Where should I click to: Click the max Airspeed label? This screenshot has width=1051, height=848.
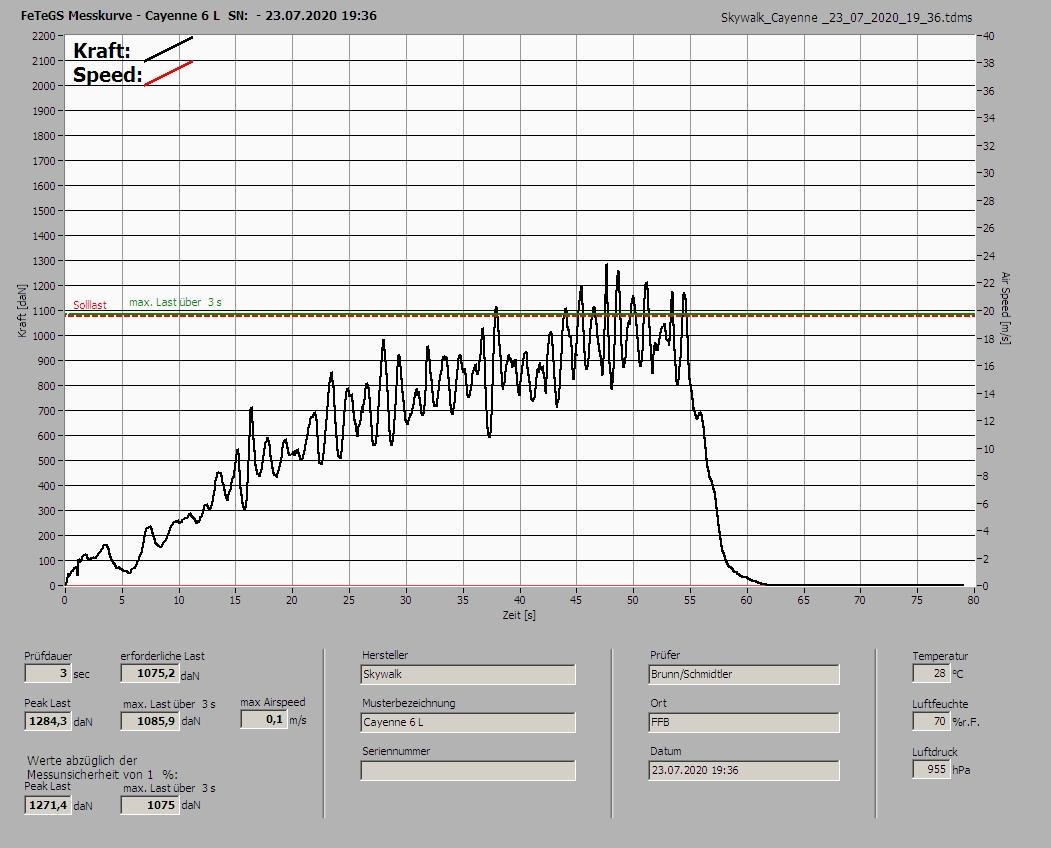tap(273, 703)
